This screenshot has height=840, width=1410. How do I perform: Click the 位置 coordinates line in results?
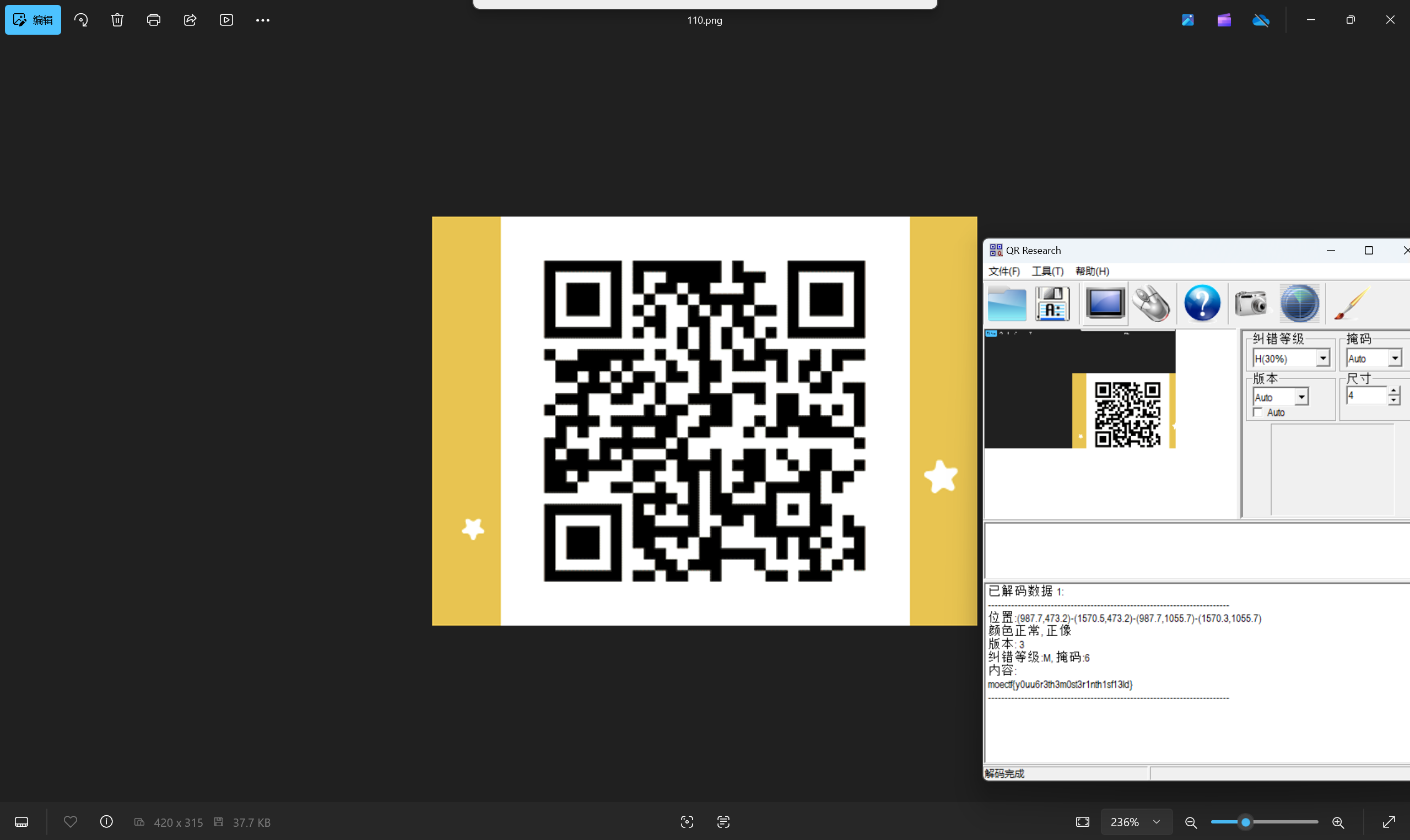pos(1125,618)
